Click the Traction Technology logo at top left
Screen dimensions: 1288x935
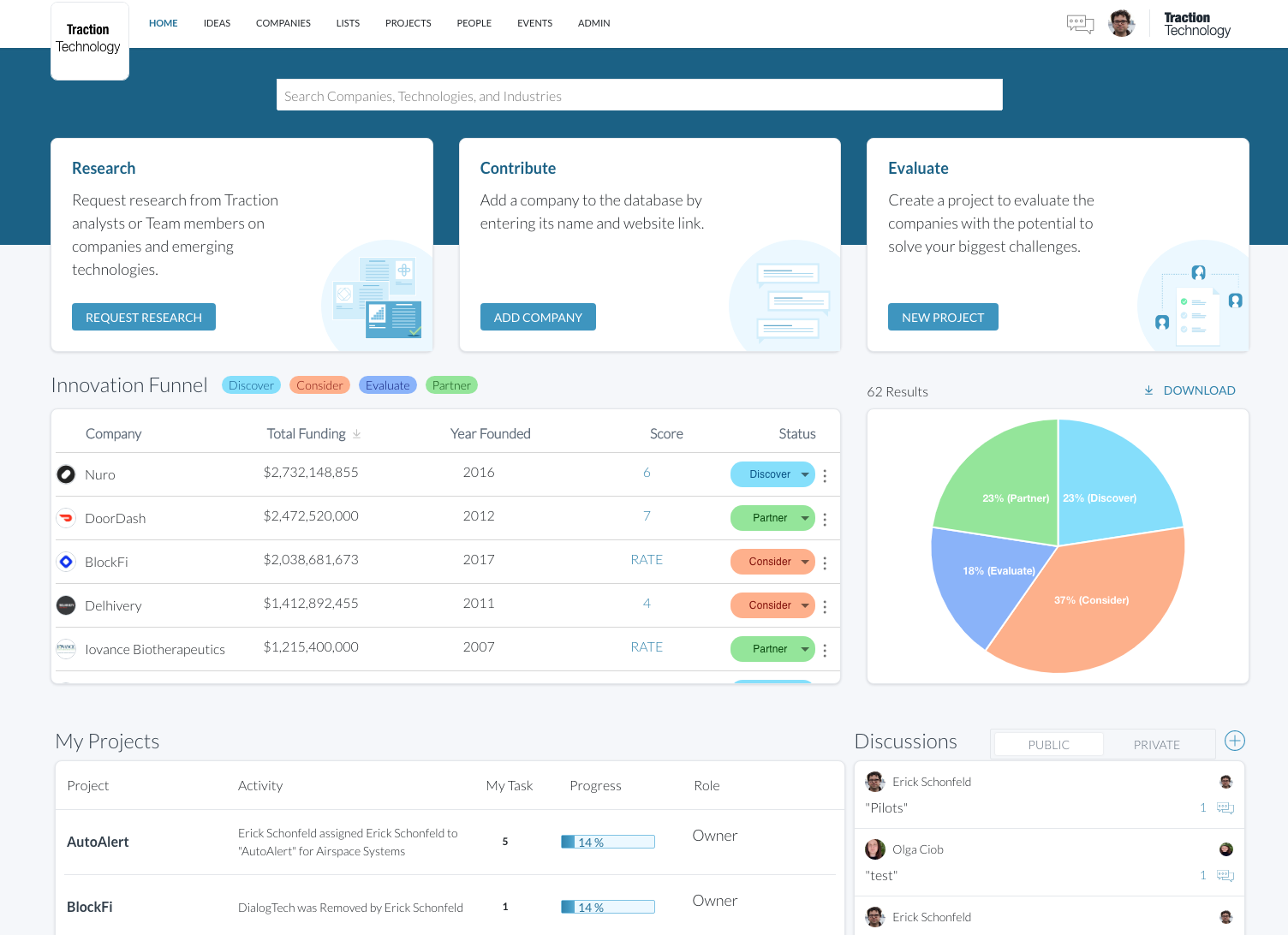(90, 40)
